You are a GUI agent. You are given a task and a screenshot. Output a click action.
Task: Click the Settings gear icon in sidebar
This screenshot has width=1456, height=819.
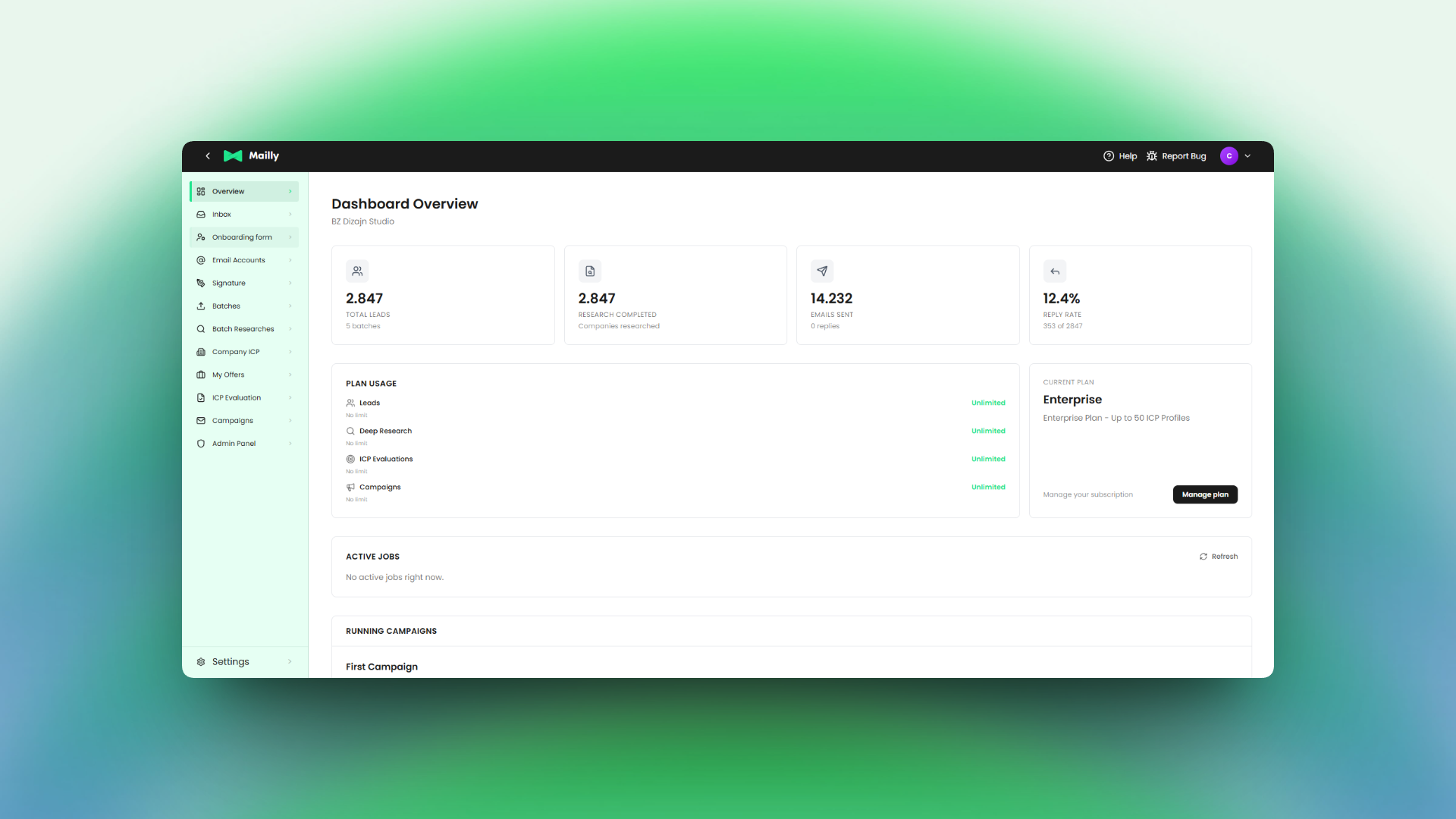coord(201,662)
